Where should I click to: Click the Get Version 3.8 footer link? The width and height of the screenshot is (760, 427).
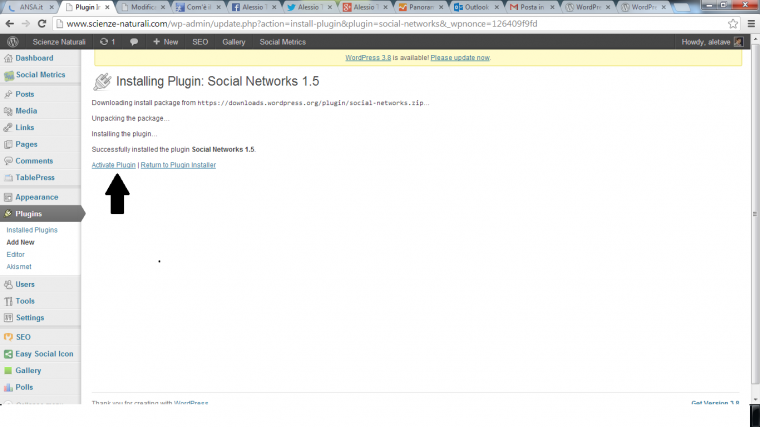(x=715, y=402)
